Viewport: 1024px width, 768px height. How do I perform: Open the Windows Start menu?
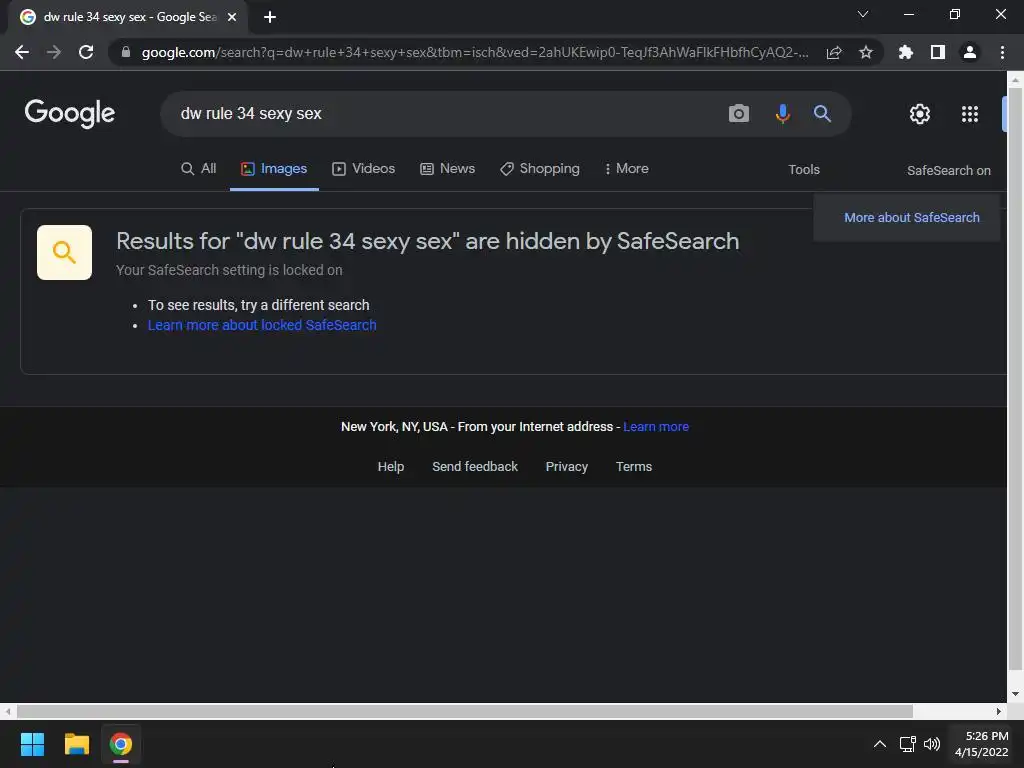click(x=32, y=744)
